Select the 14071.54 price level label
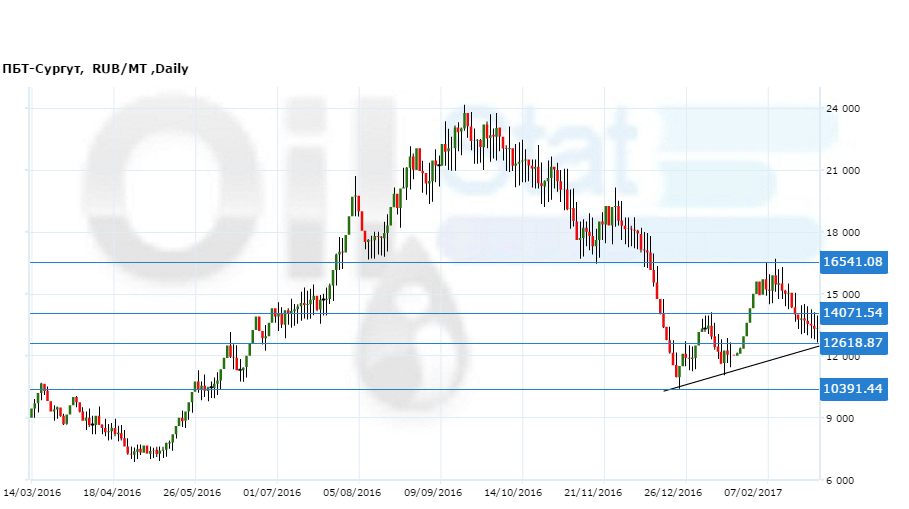909x509 pixels. point(852,313)
